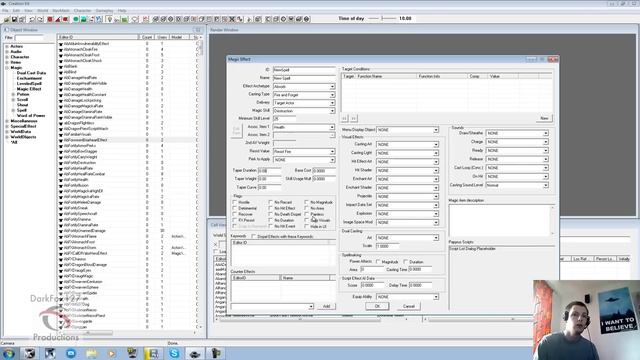Viewport: 640px width, 360px height.
Task: Open the Draw/Sheathe sound dropdown
Action: pos(546,133)
